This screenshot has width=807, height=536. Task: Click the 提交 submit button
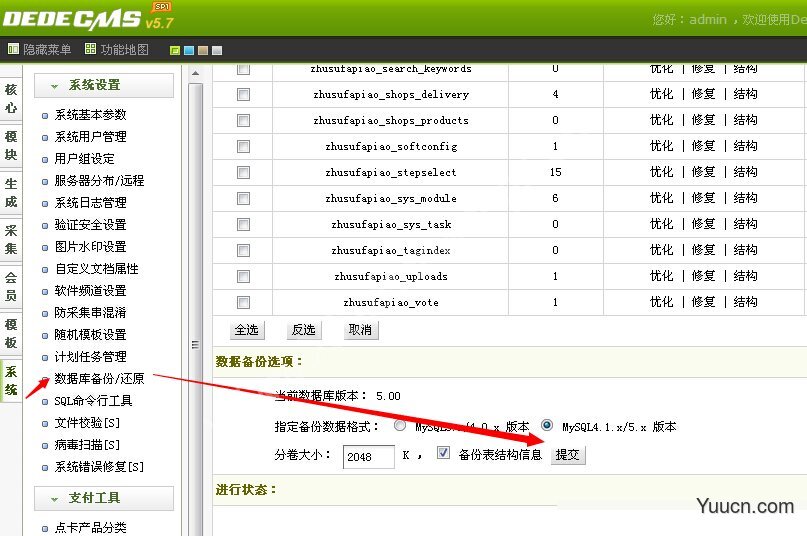(x=568, y=455)
